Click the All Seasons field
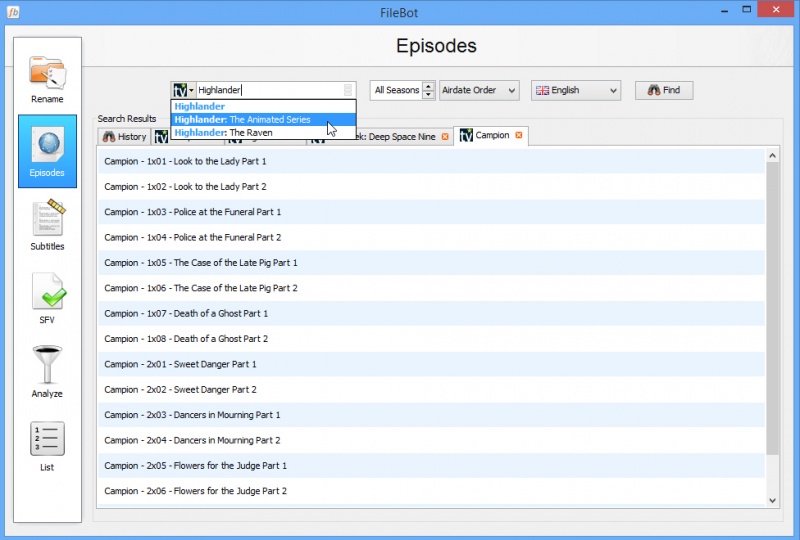The height and width of the screenshot is (540, 800). [396, 90]
